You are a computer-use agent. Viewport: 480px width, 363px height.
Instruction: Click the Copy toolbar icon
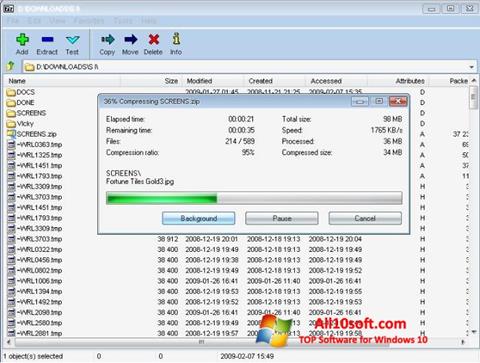point(107,40)
